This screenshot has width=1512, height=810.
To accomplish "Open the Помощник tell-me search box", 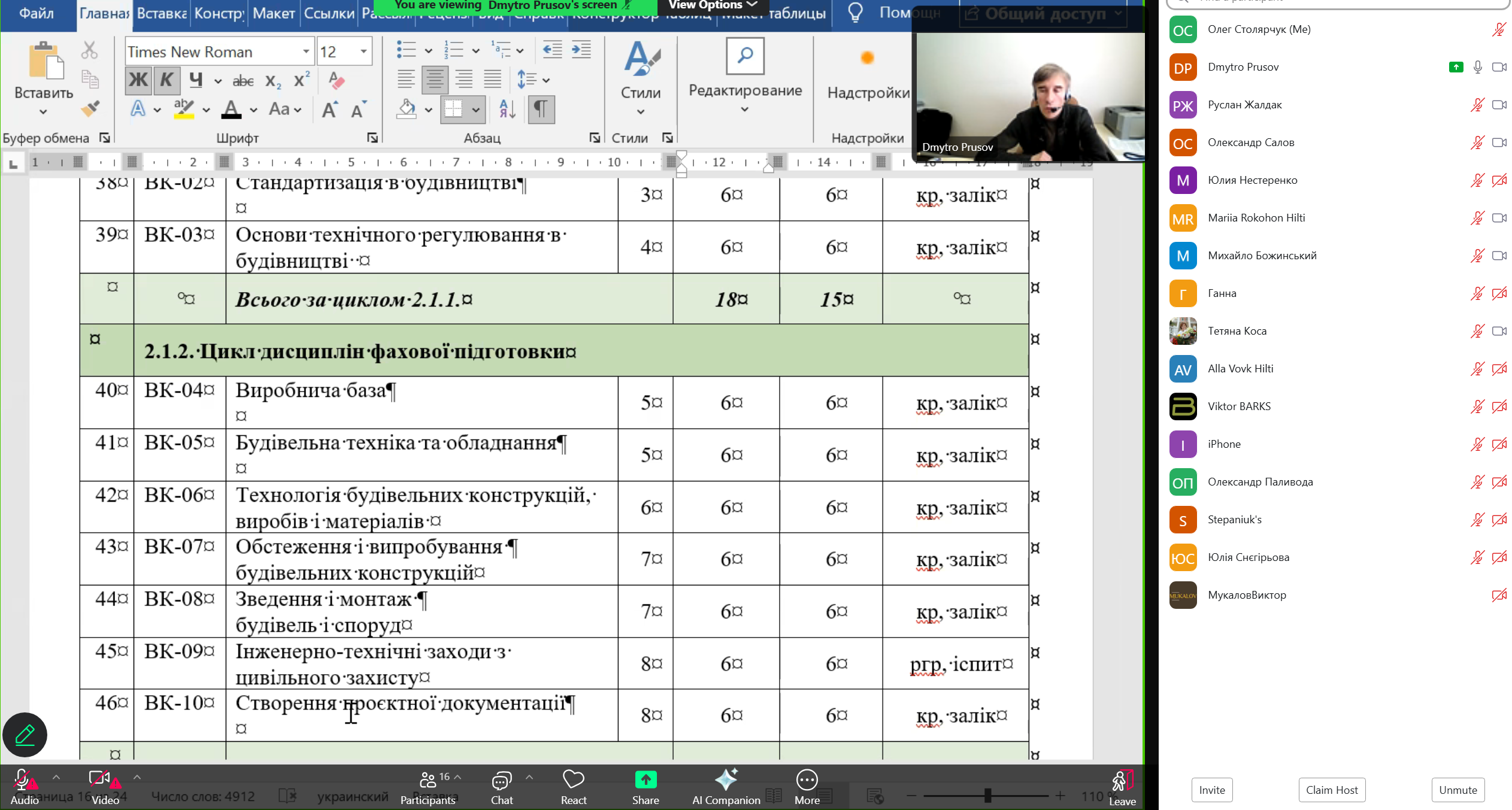I will [x=895, y=13].
